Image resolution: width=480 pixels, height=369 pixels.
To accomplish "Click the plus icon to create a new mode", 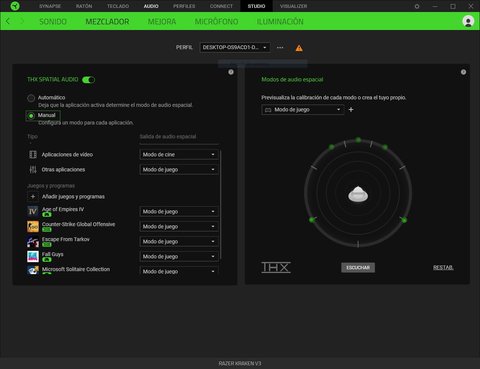I will 351,110.
